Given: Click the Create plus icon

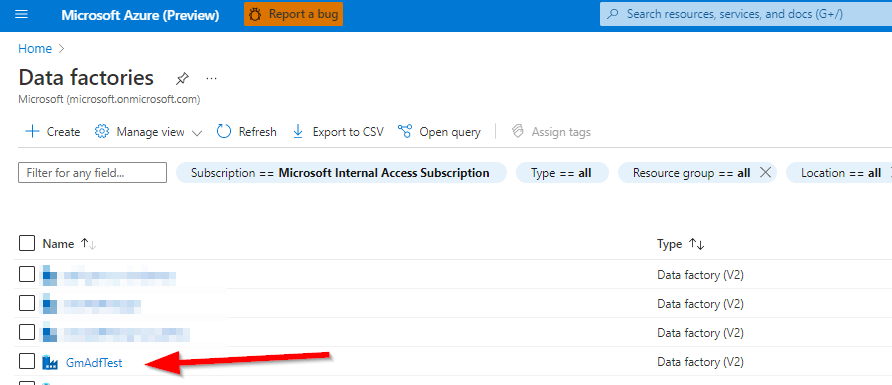Looking at the screenshot, I should pyautogui.click(x=32, y=132).
